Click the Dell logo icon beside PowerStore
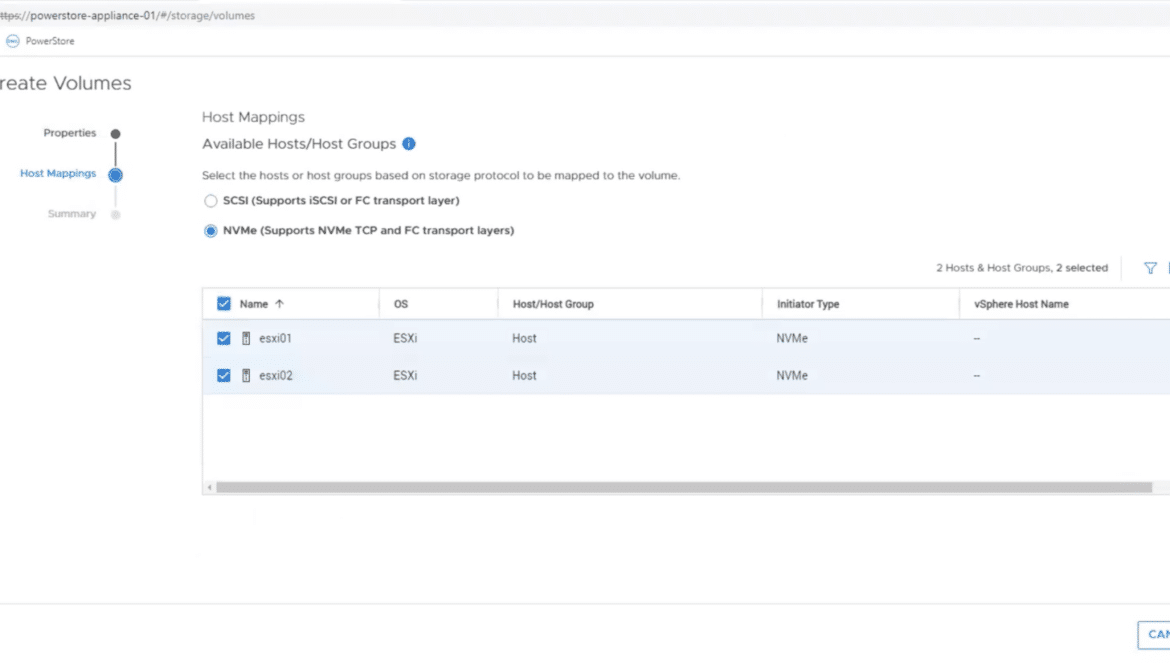 coord(13,41)
